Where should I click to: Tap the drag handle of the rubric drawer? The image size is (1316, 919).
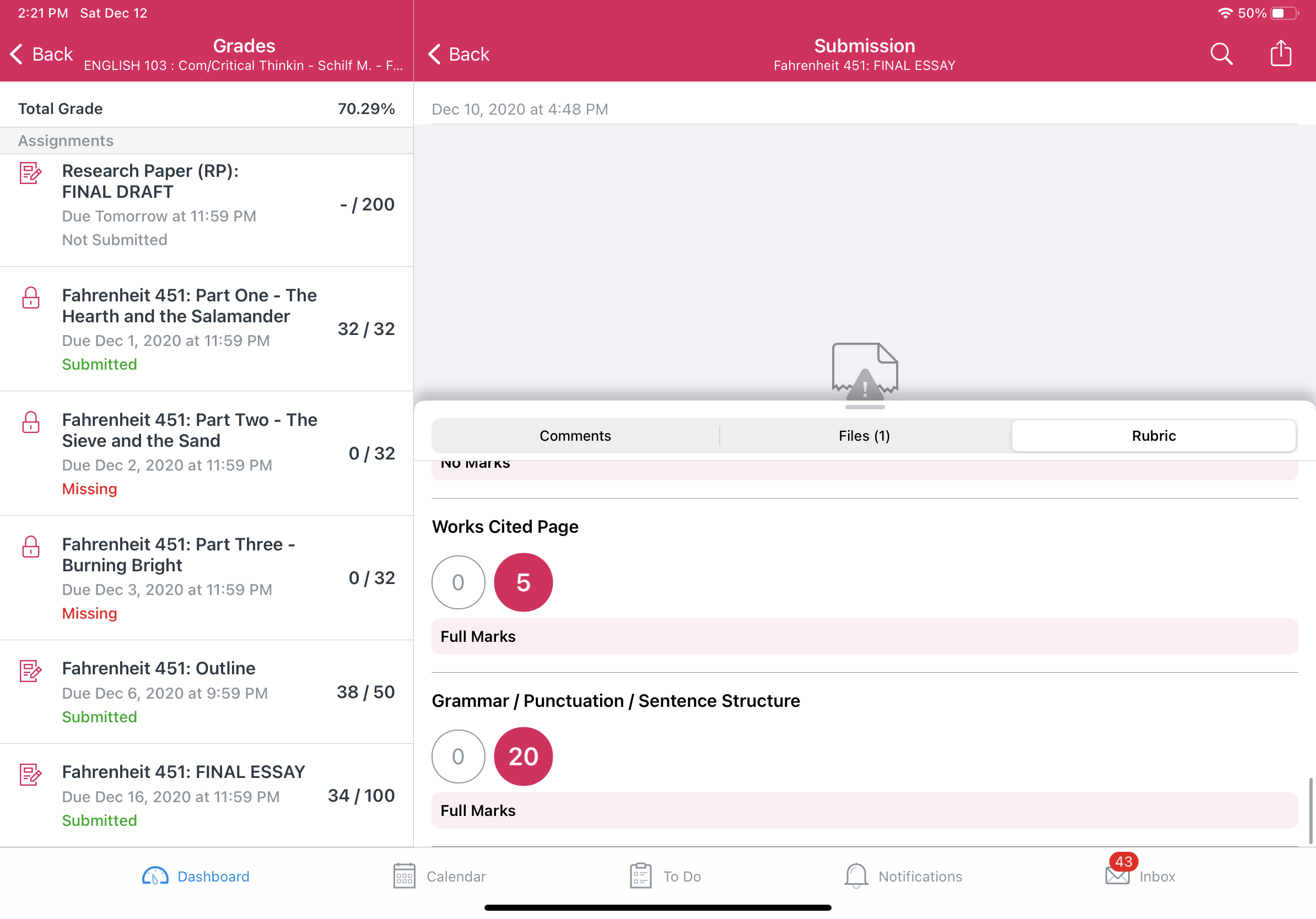pyautogui.click(x=865, y=407)
